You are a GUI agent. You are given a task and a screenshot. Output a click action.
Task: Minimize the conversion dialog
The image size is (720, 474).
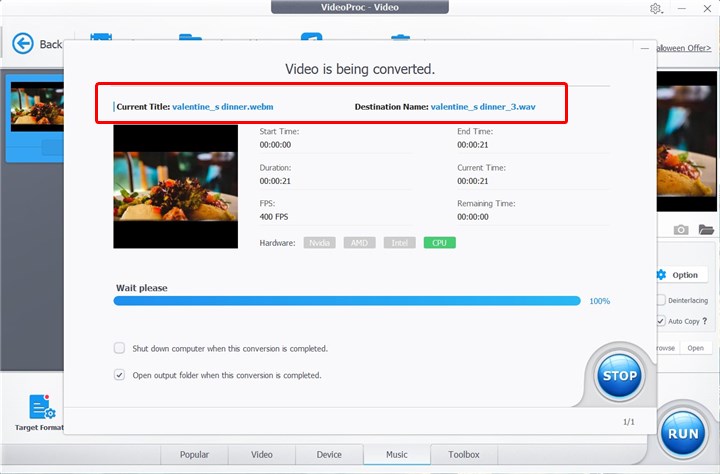pos(645,48)
